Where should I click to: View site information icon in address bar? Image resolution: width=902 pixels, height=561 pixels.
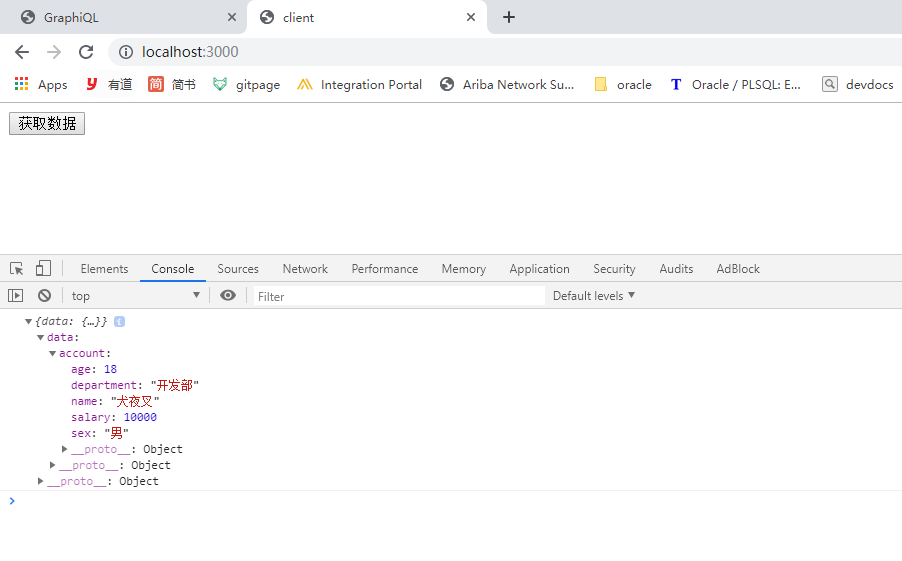126,52
